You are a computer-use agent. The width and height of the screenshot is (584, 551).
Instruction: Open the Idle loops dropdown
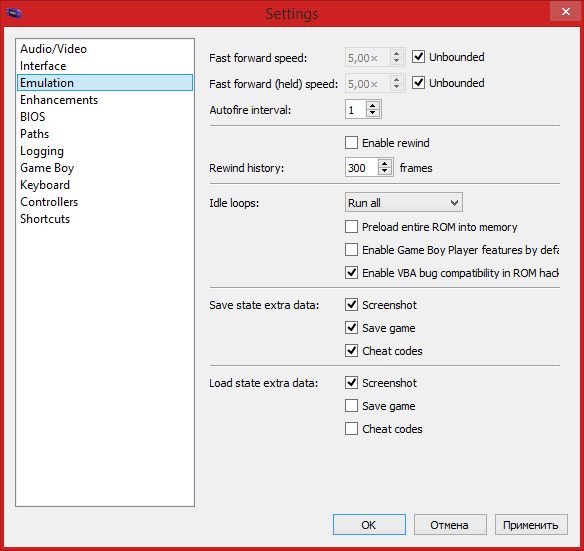[404, 202]
